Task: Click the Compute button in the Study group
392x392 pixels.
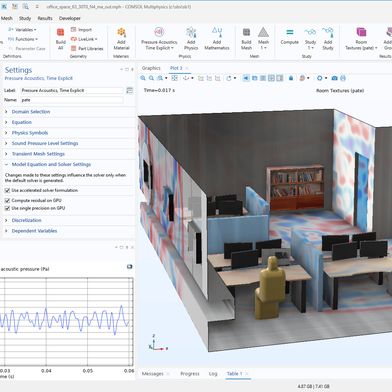Action: click(x=289, y=36)
